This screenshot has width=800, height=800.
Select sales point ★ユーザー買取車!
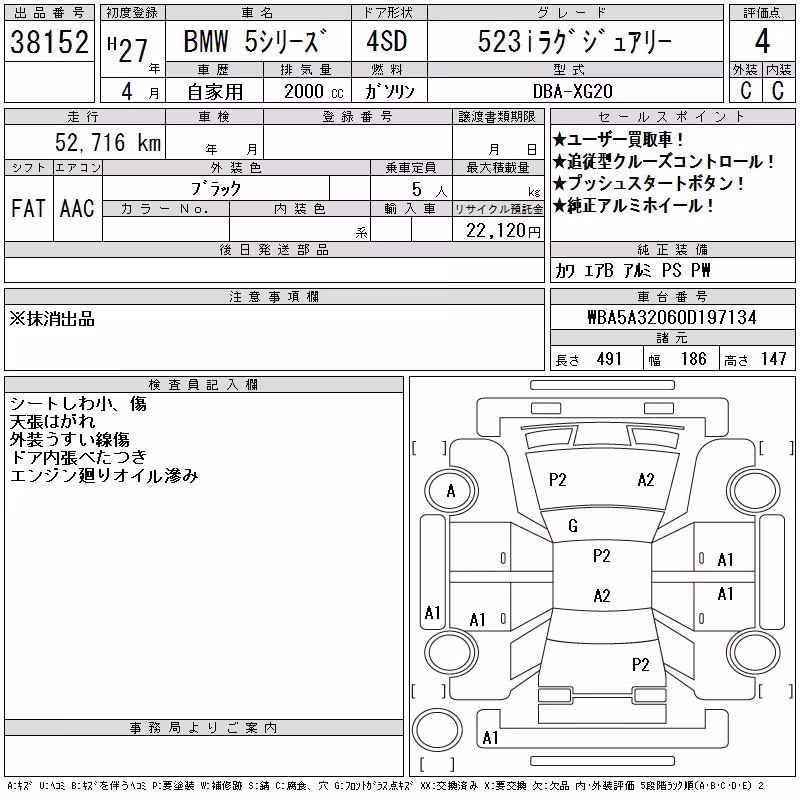[x=618, y=139]
